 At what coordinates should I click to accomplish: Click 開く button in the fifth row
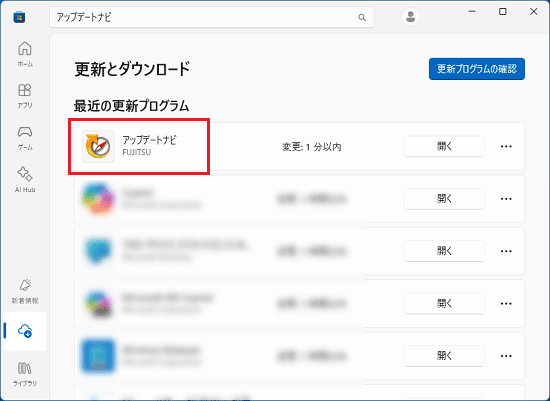click(x=444, y=356)
